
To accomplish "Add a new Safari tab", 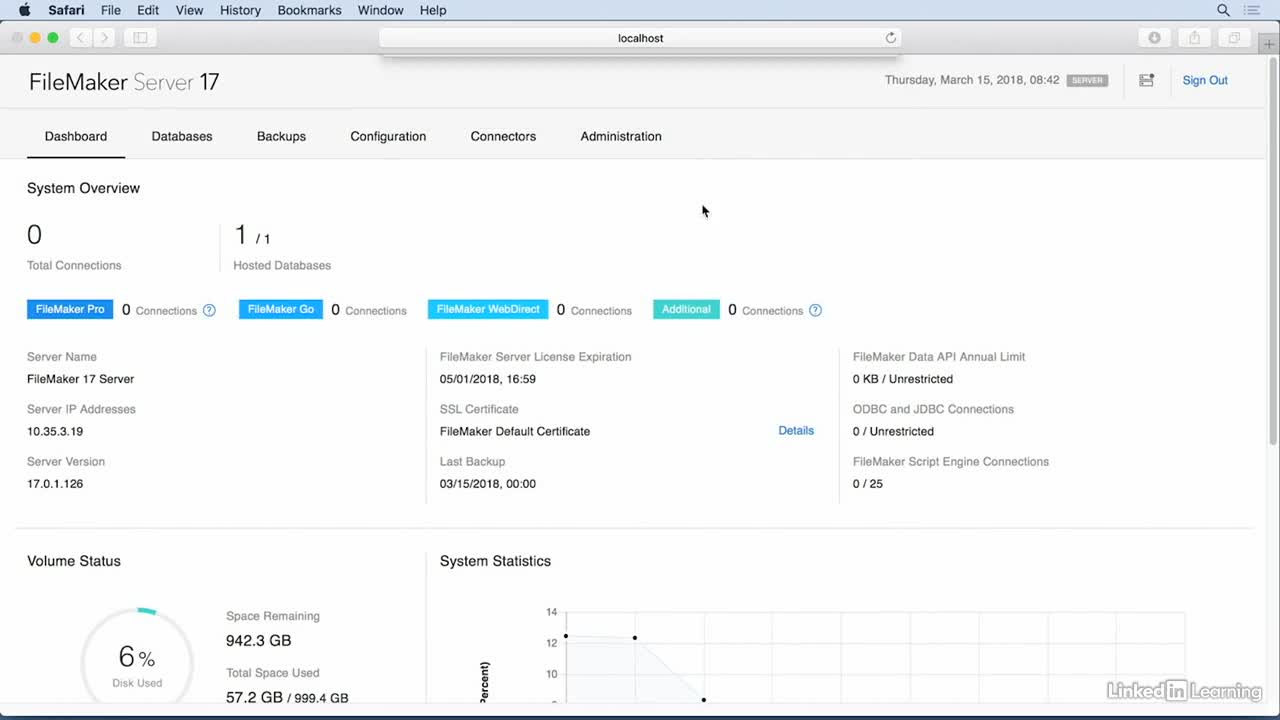I will (x=1269, y=44).
